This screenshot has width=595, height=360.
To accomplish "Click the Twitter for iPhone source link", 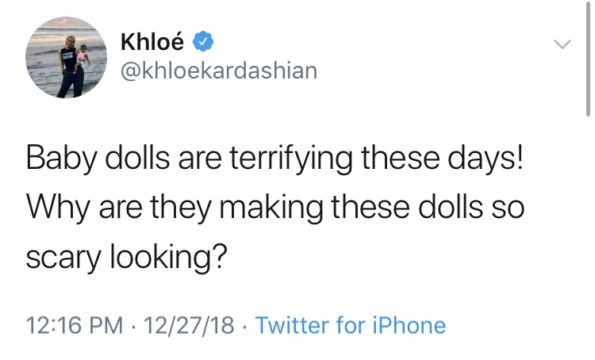I will (351, 325).
